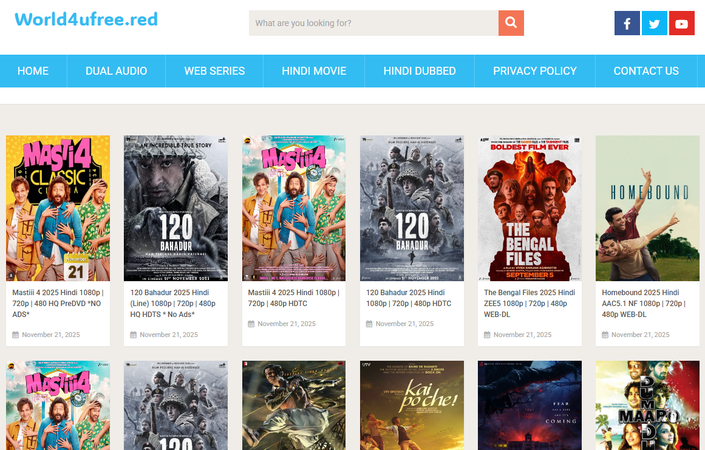
Task: Open the 120 Bahadur group soldiers poster in first row
Action: pyautogui.click(x=412, y=208)
